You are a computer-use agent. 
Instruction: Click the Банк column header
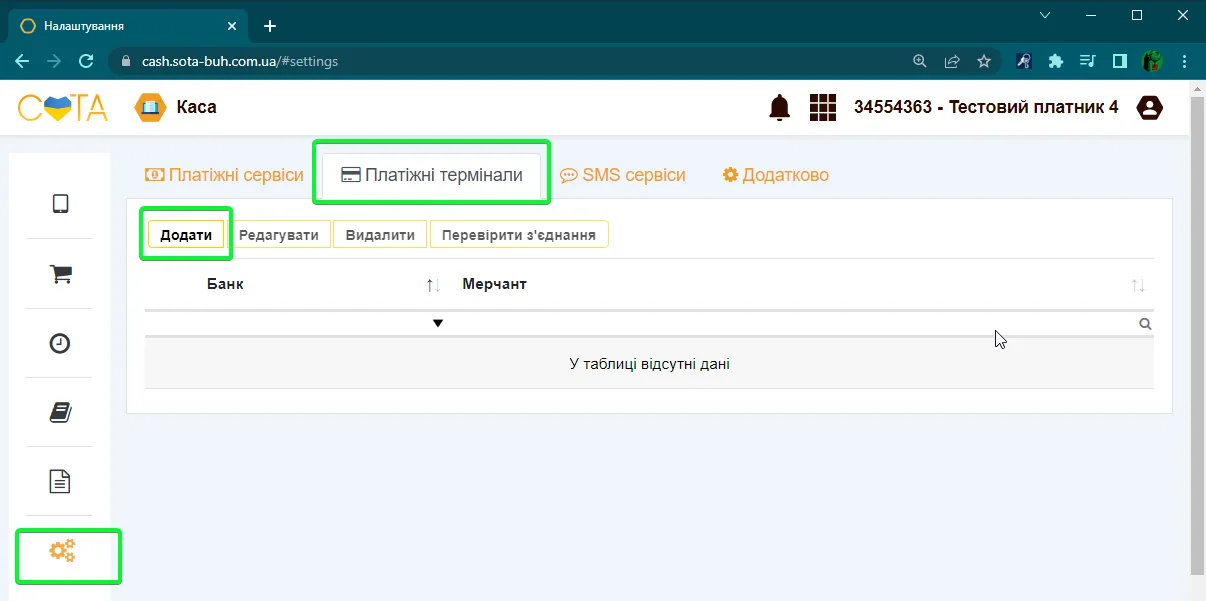click(x=225, y=284)
